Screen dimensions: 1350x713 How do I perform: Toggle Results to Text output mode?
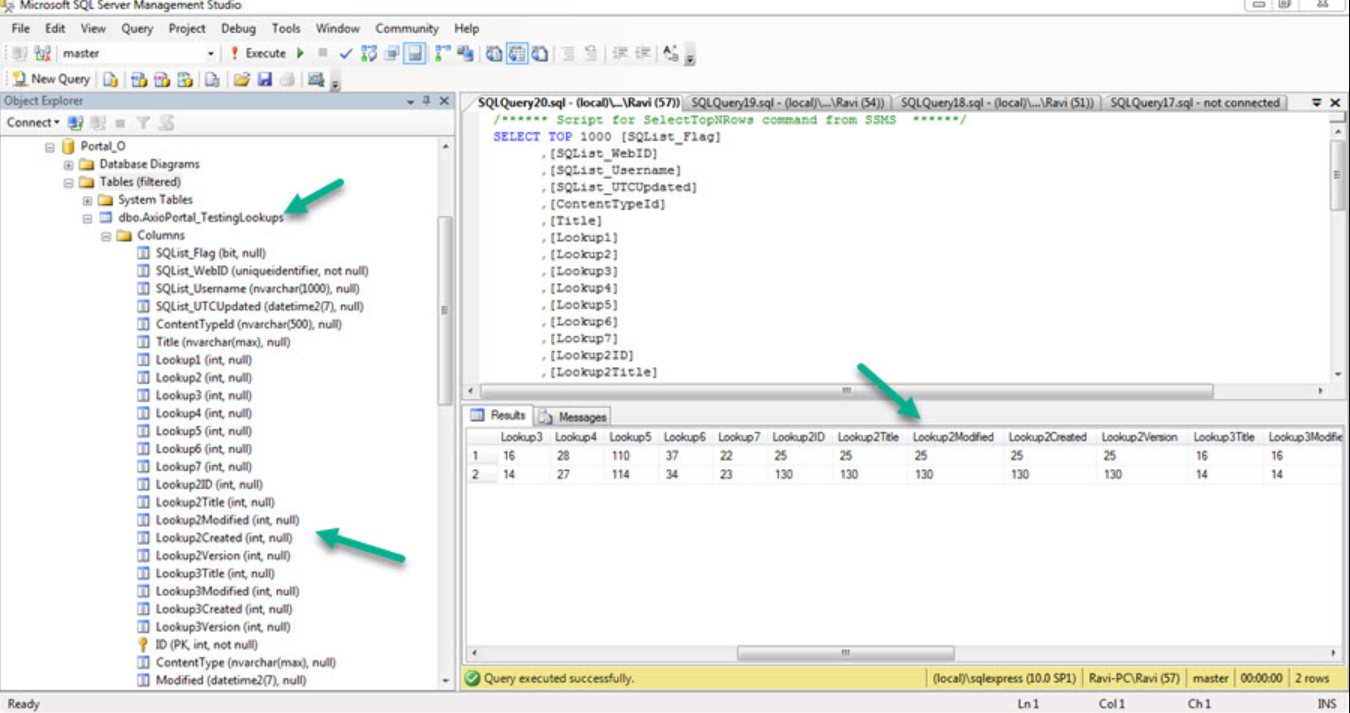point(494,53)
